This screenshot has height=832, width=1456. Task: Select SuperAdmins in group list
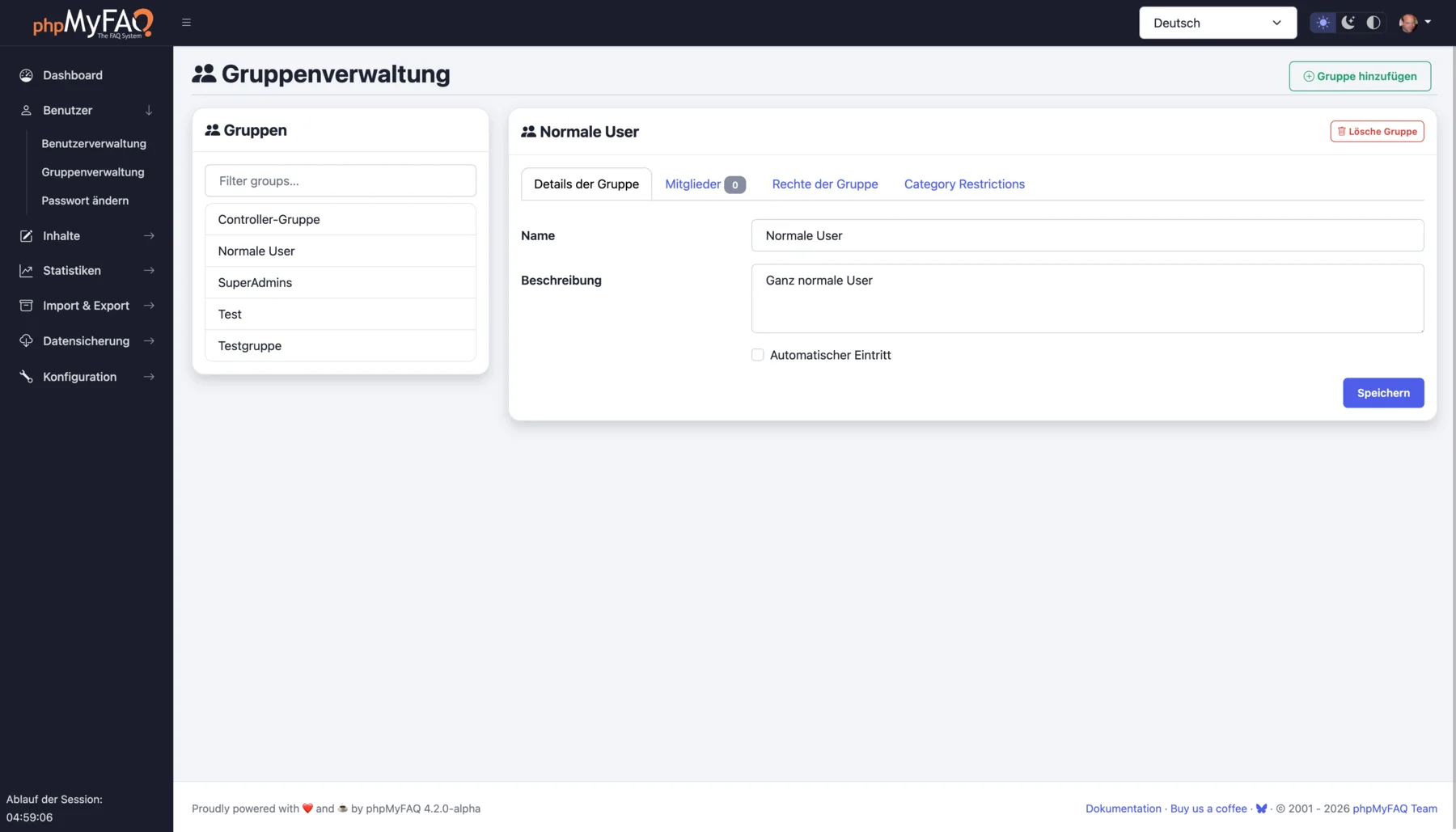coord(341,282)
